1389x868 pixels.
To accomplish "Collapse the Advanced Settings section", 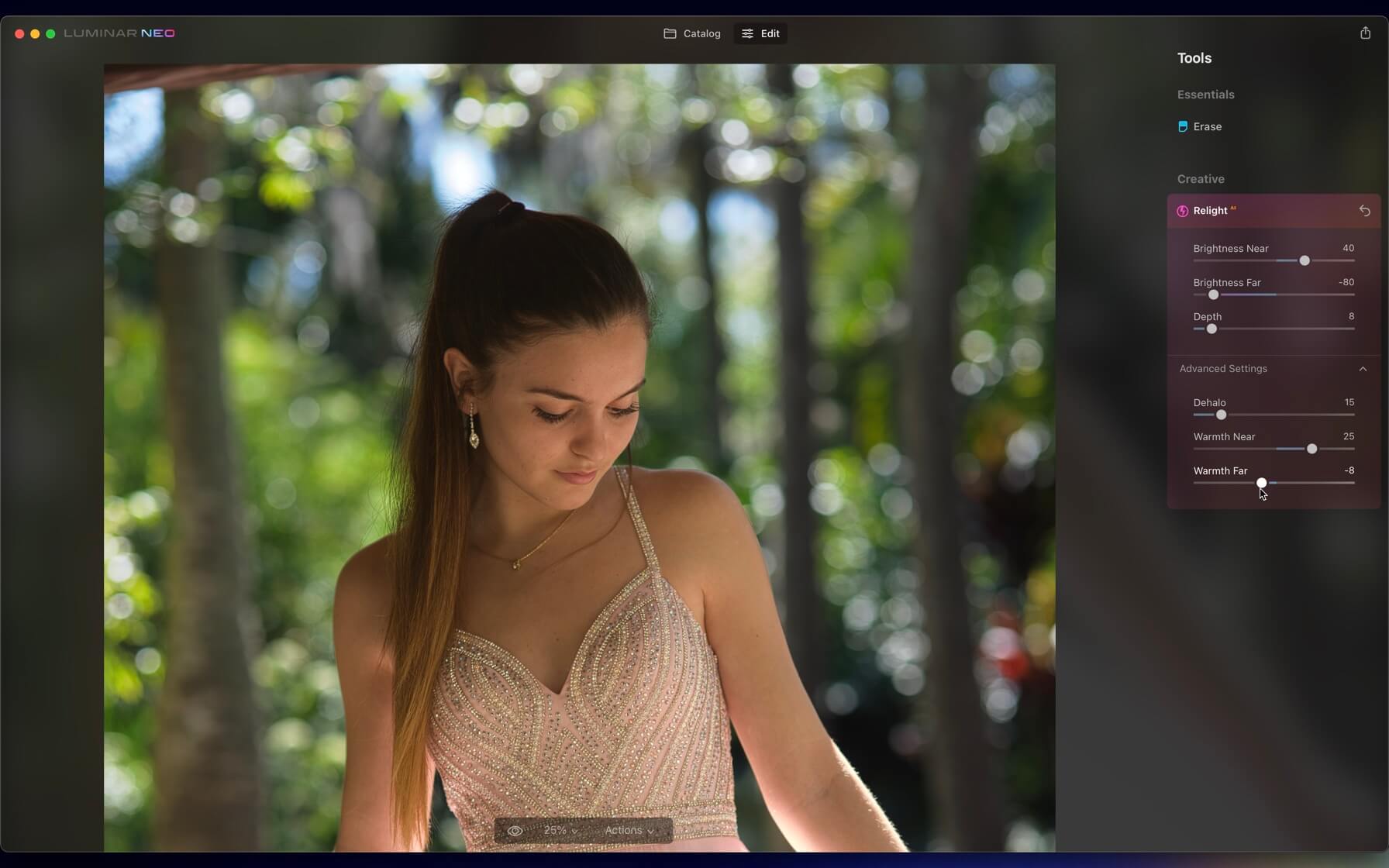I will [1363, 369].
